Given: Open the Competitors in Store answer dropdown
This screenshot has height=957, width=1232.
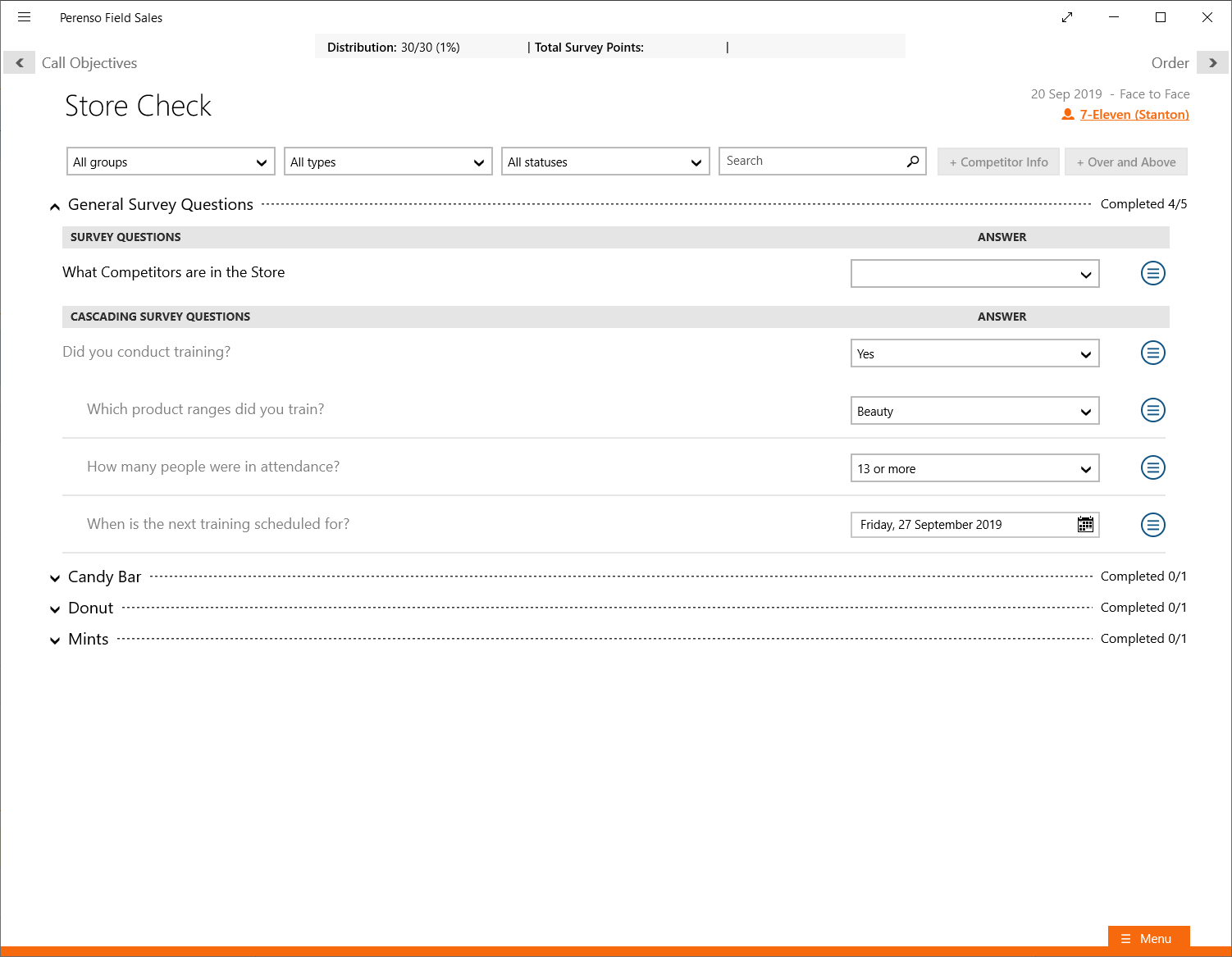Looking at the screenshot, I should pyautogui.click(x=975, y=274).
